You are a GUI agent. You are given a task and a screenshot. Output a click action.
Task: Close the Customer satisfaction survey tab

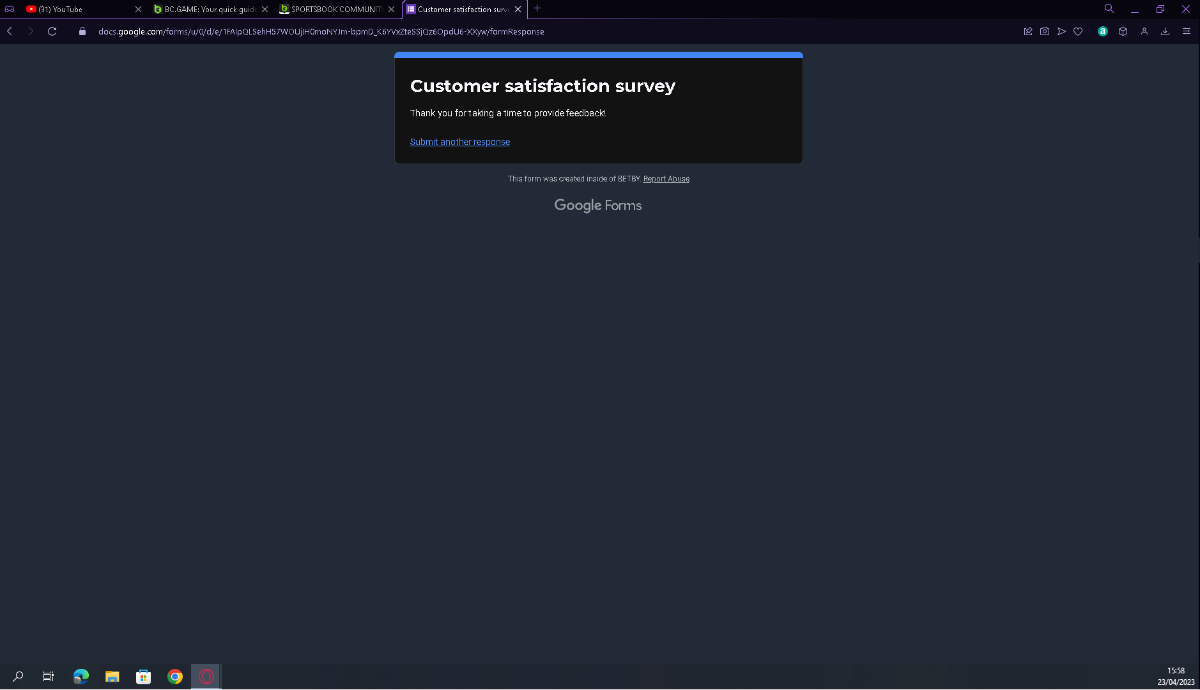pos(518,9)
